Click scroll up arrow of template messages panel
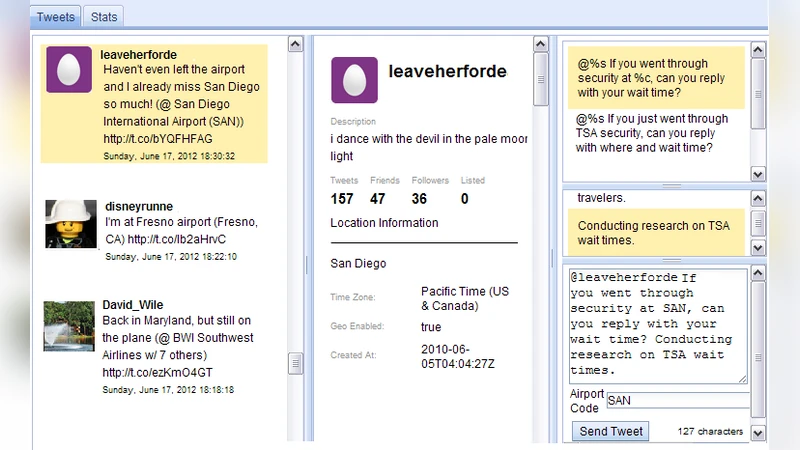800x450 pixels. (757, 47)
